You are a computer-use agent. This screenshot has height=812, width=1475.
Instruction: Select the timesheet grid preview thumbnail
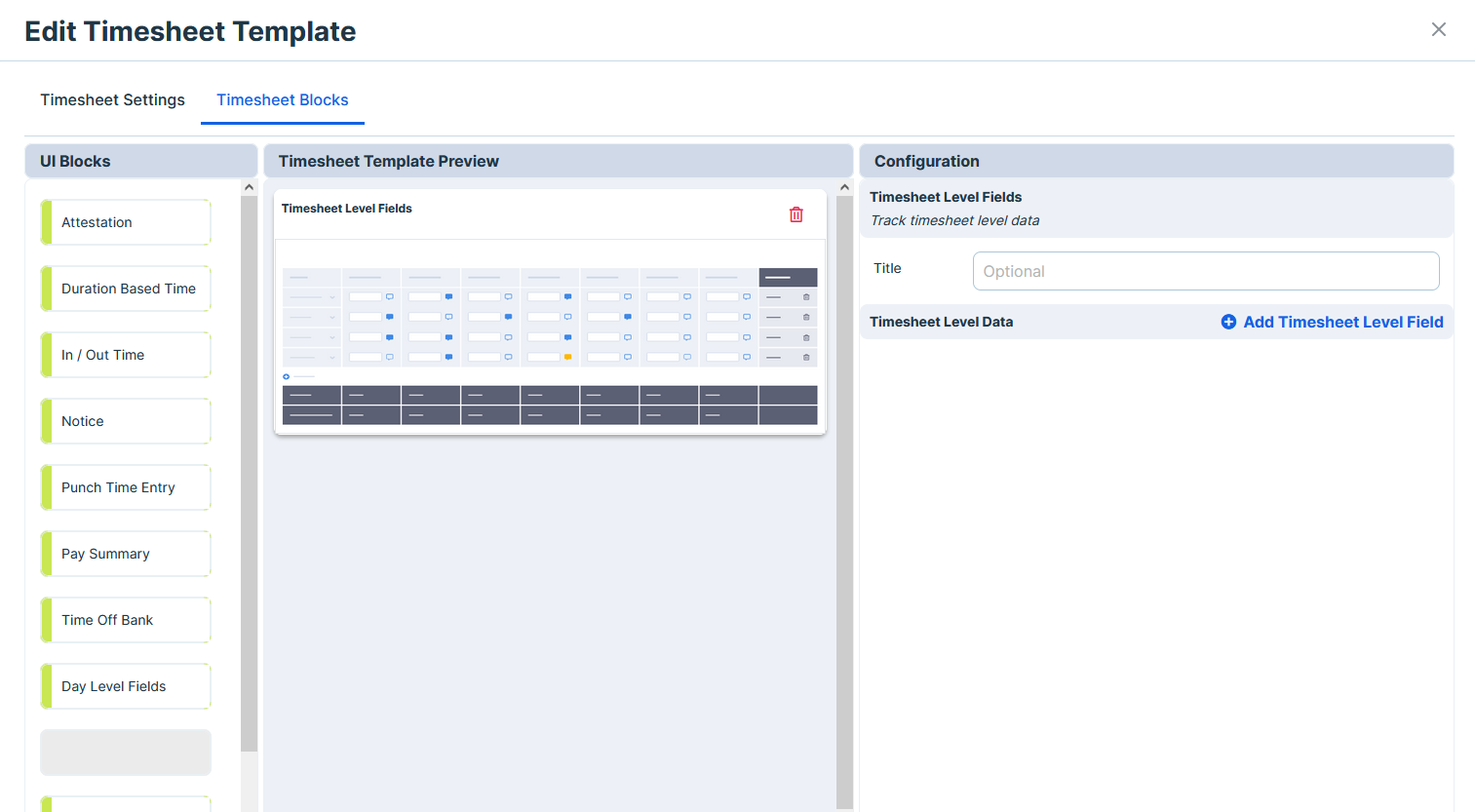(550, 346)
